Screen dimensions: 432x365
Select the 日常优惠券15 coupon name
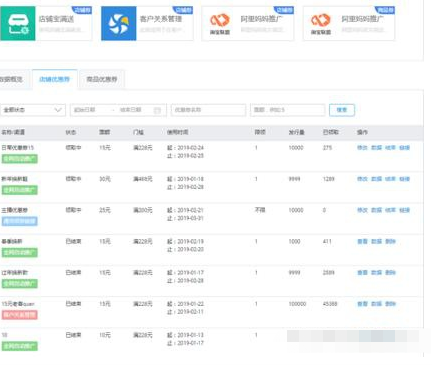click(x=18, y=148)
